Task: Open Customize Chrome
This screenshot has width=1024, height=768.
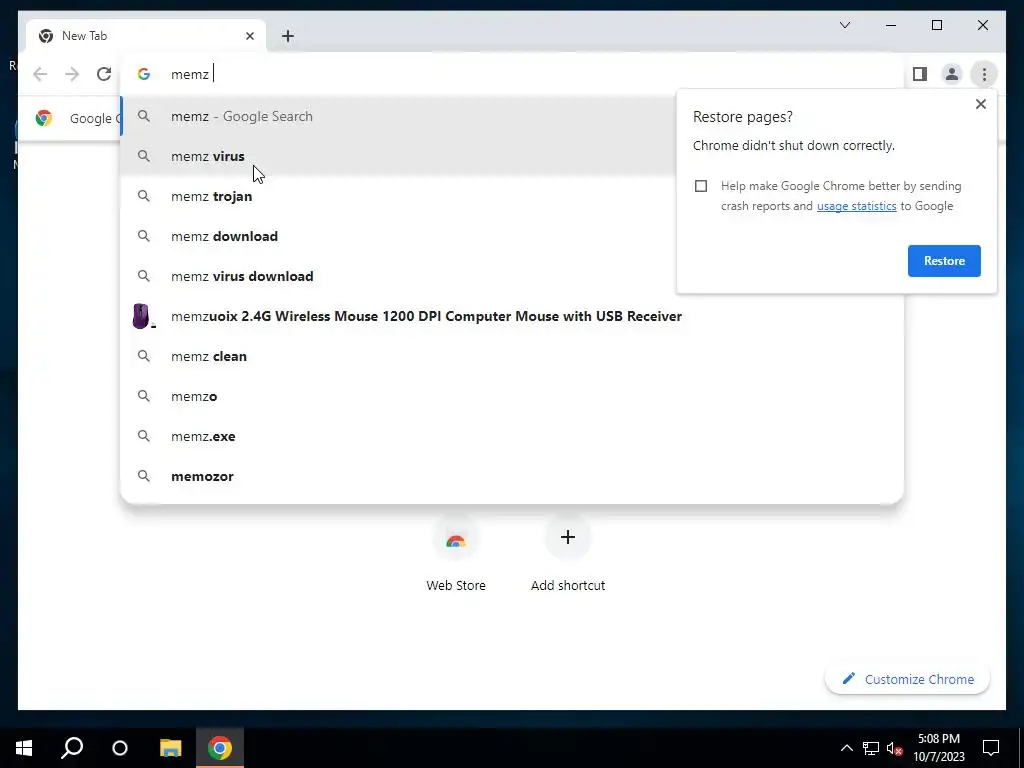Action: 907,679
